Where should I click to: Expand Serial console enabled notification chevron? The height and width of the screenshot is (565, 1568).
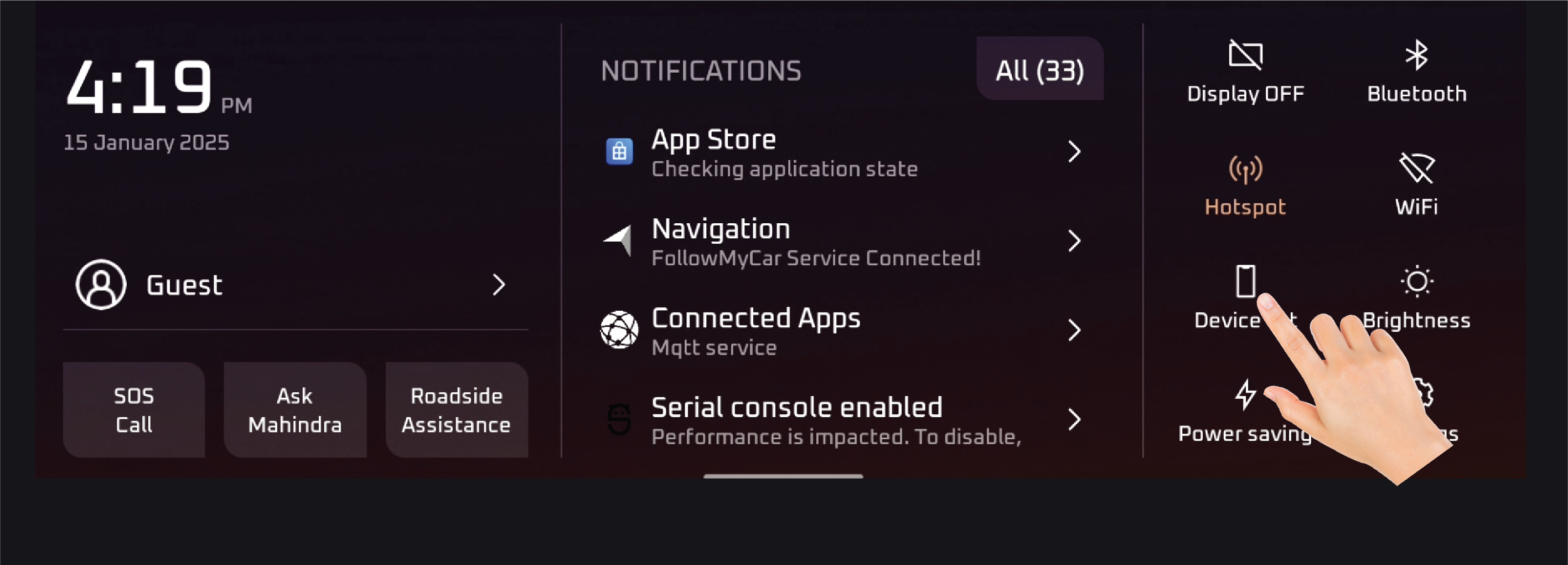pos(1074,419)
